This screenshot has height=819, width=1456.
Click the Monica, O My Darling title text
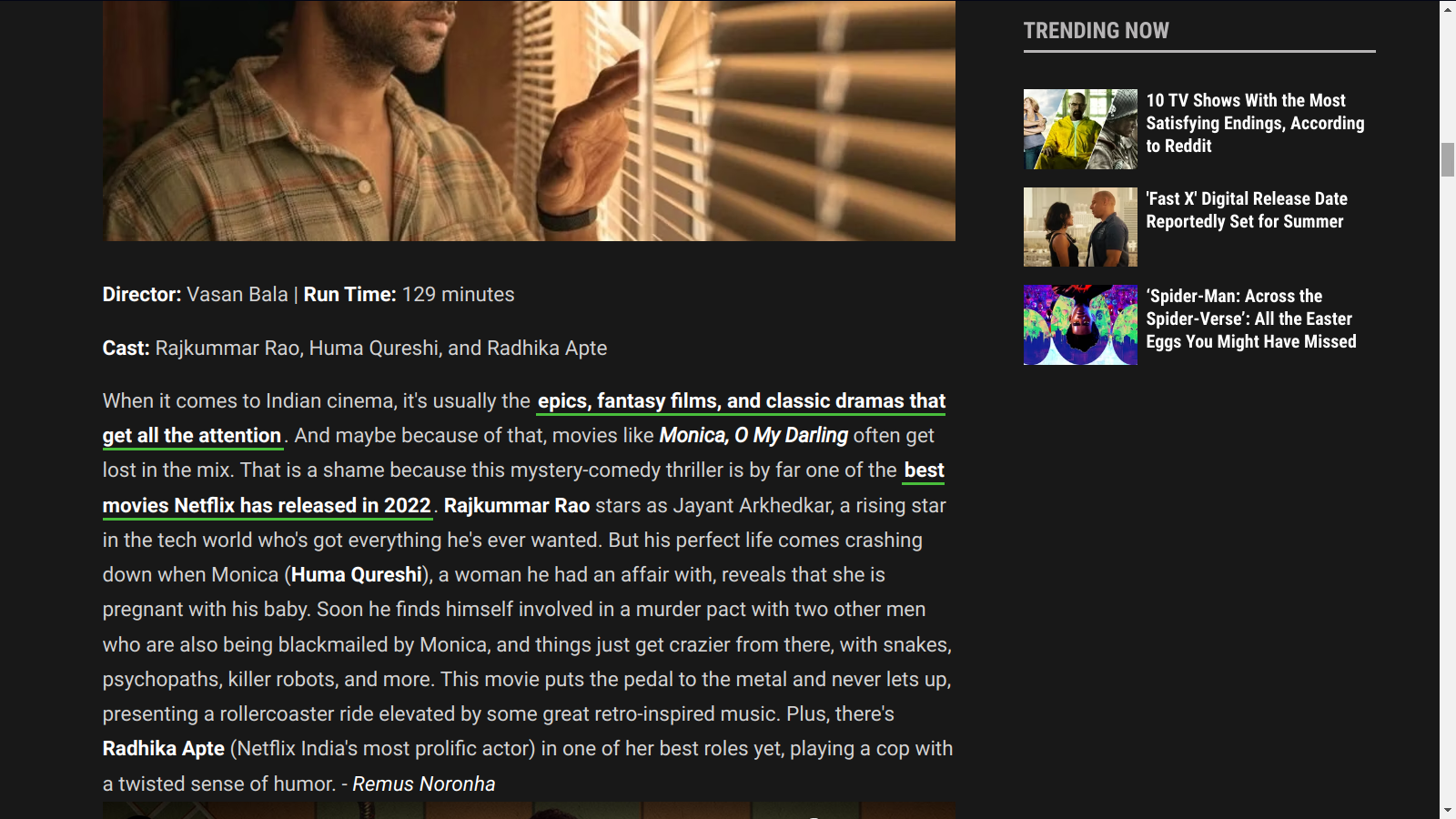(x=753, y=436)
